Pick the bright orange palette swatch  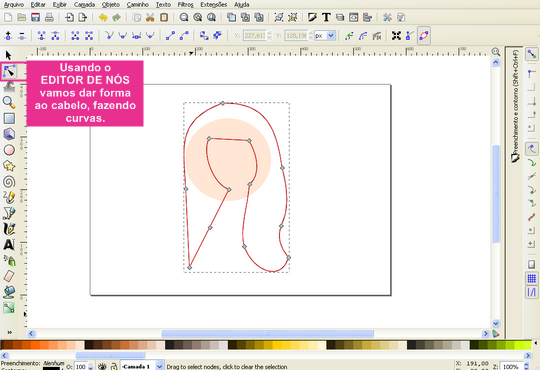35,345
